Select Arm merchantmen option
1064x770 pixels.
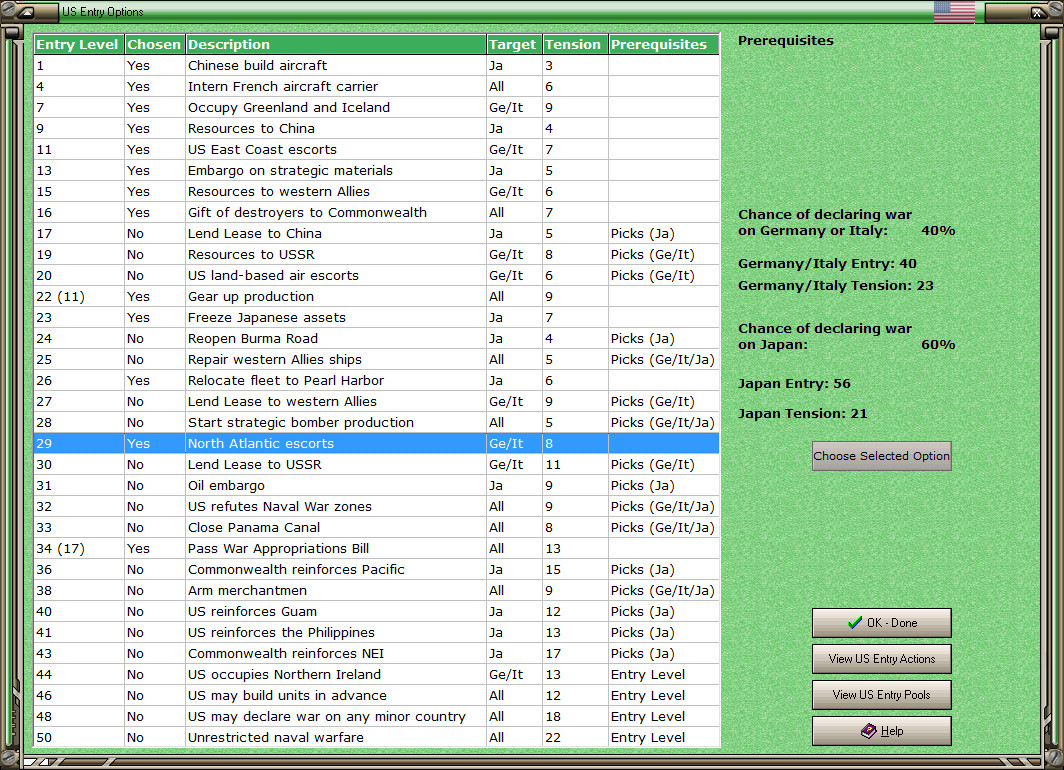[x=377, y=591]
